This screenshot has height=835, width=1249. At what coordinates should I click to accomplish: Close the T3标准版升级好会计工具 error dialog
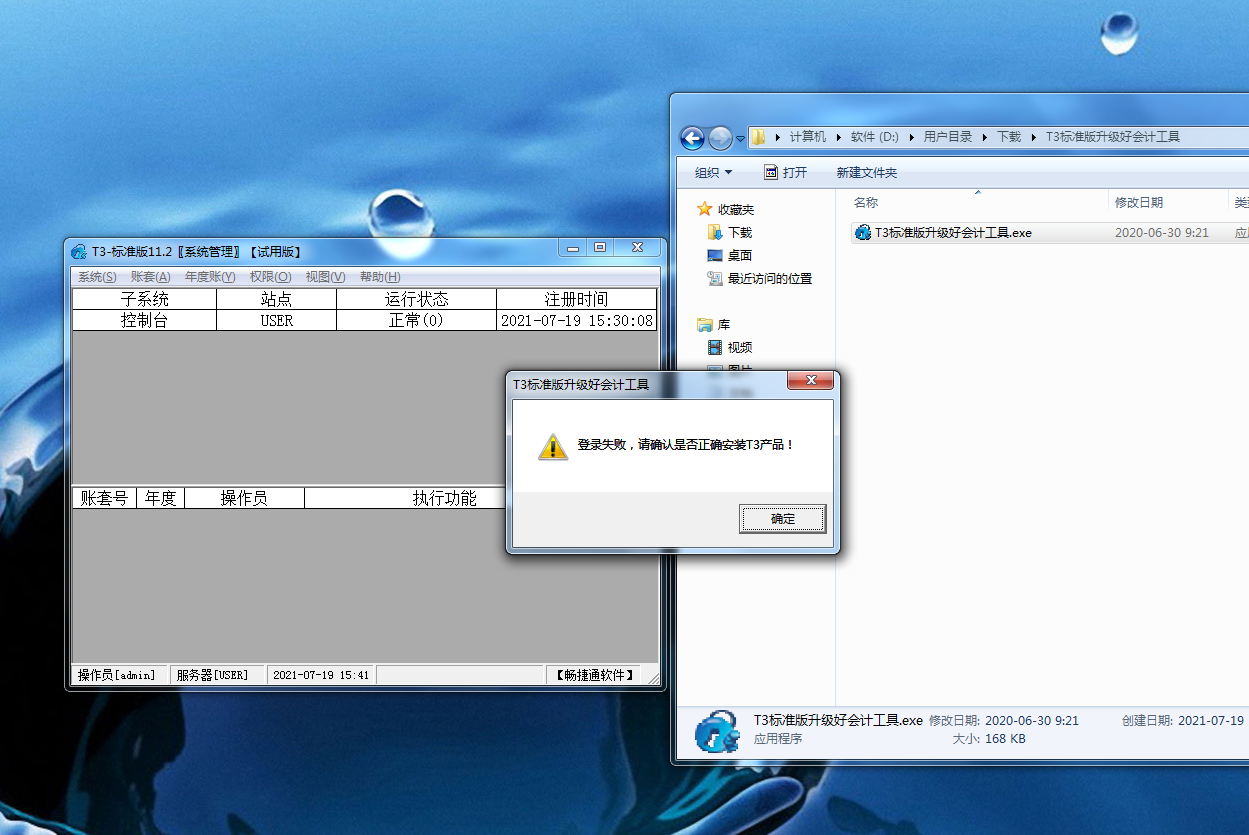coord(811,380)
